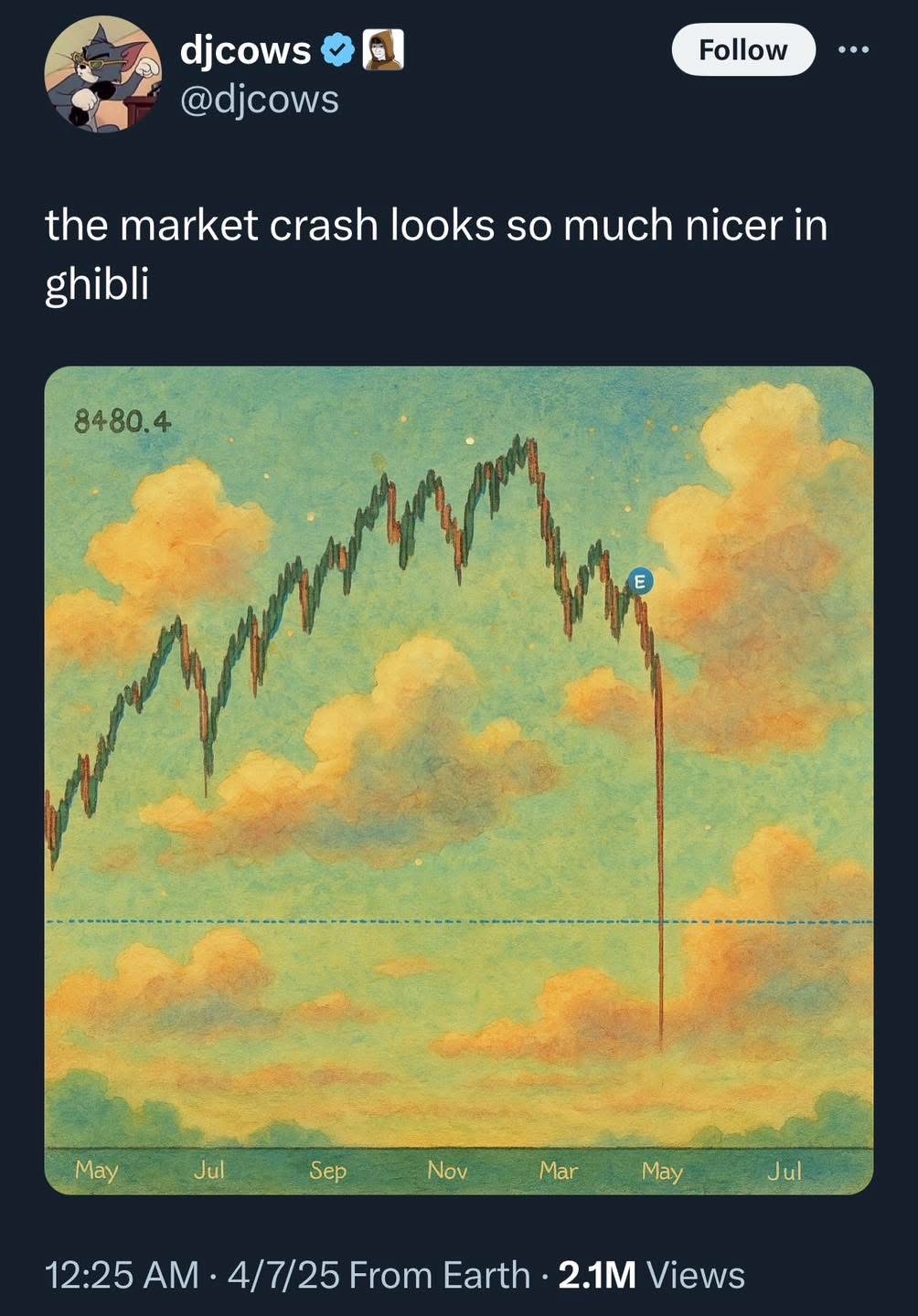Image resolution: width=918 pixels, height=1316 pixels.
Task: Click the From Earth location text
Action: 440,1275
